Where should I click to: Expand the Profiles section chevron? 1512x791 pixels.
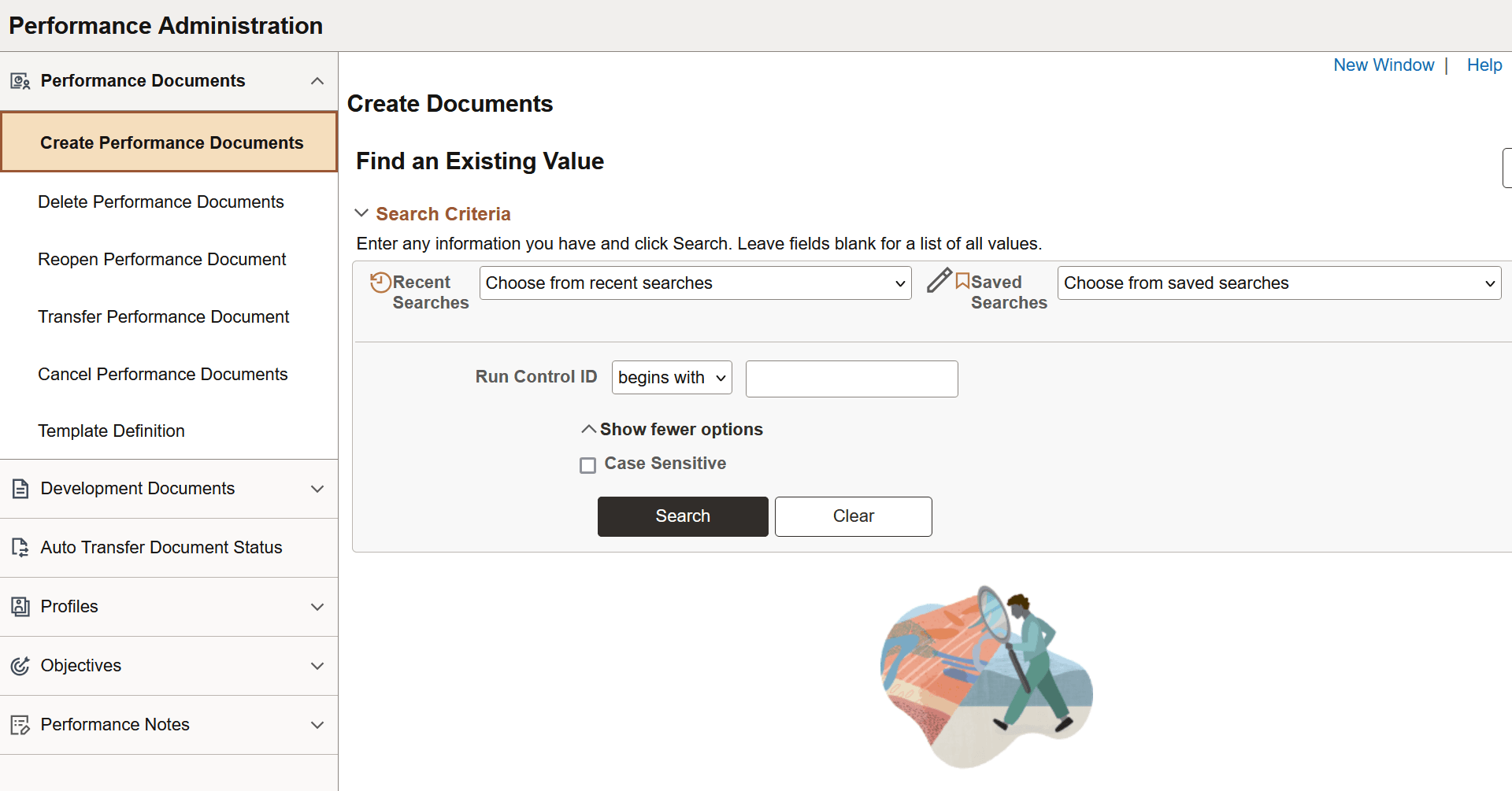pyautogui.click(x=317, y=607)
